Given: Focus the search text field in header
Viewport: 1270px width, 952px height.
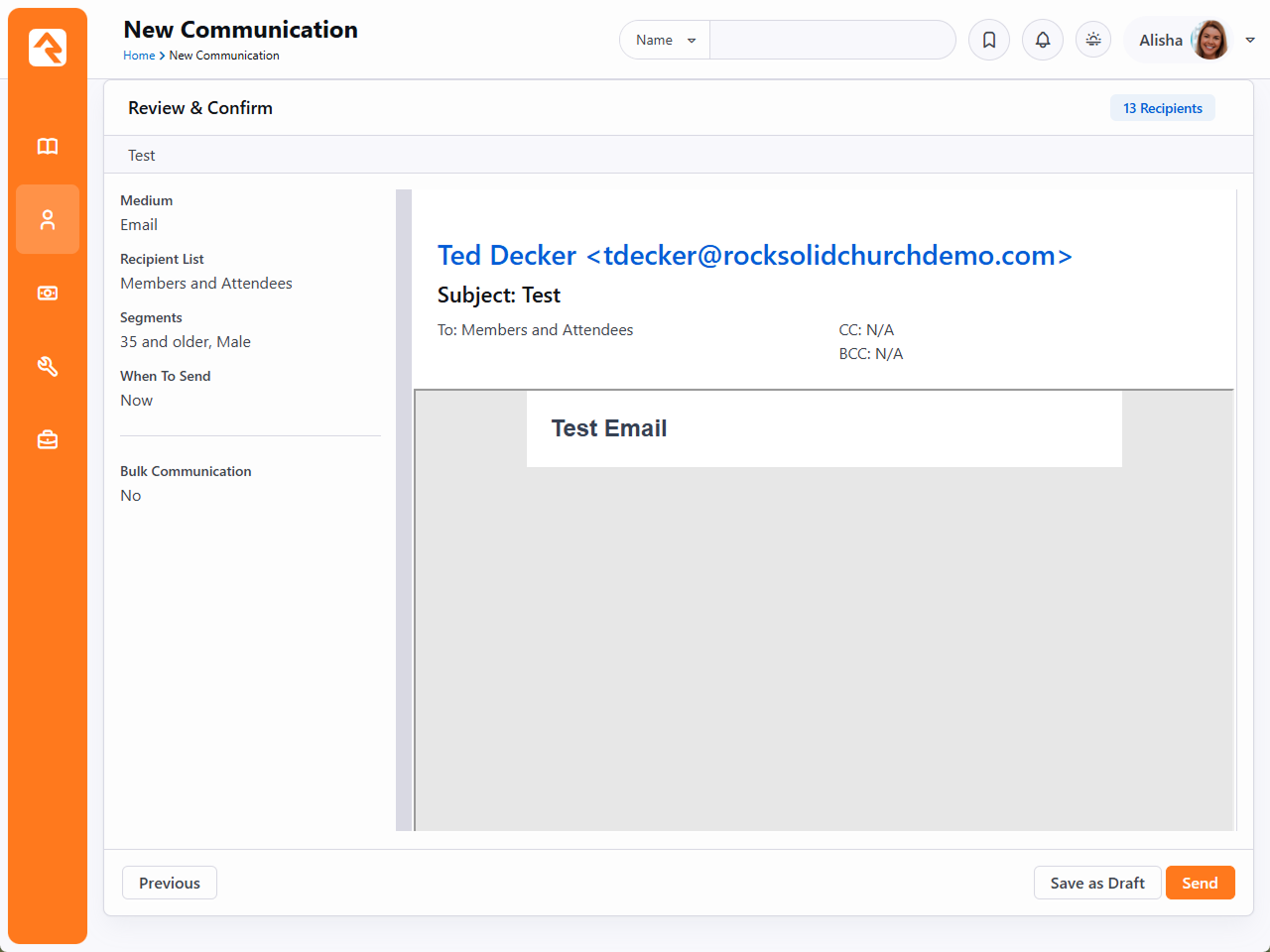Looking at the screenshot, I should (831, 40).
